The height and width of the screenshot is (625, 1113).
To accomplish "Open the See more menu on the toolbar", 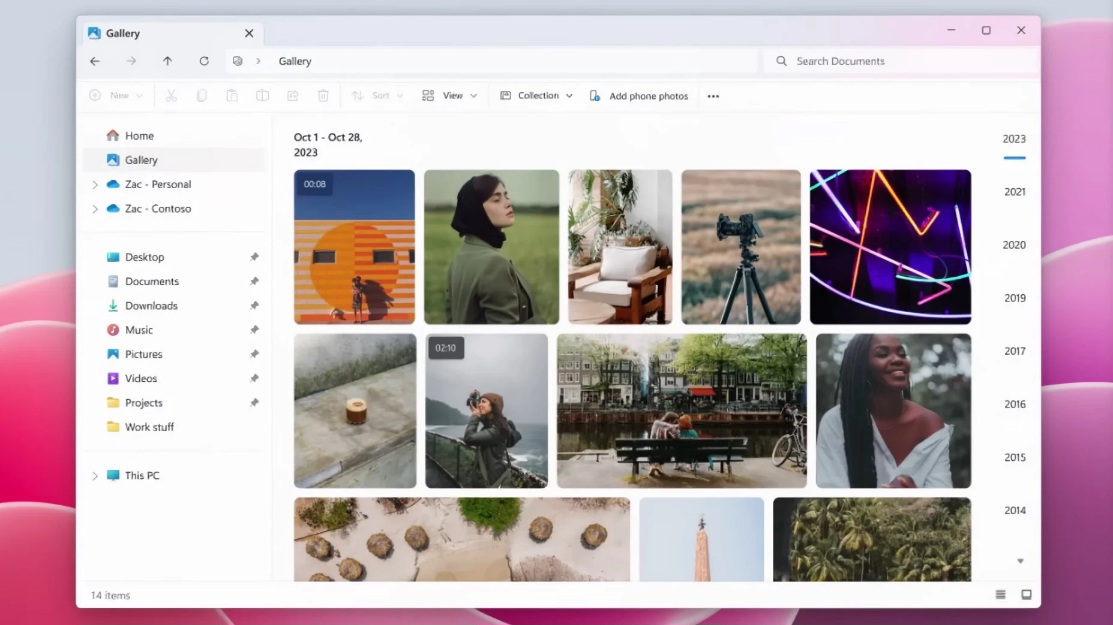I will [712, 95].
